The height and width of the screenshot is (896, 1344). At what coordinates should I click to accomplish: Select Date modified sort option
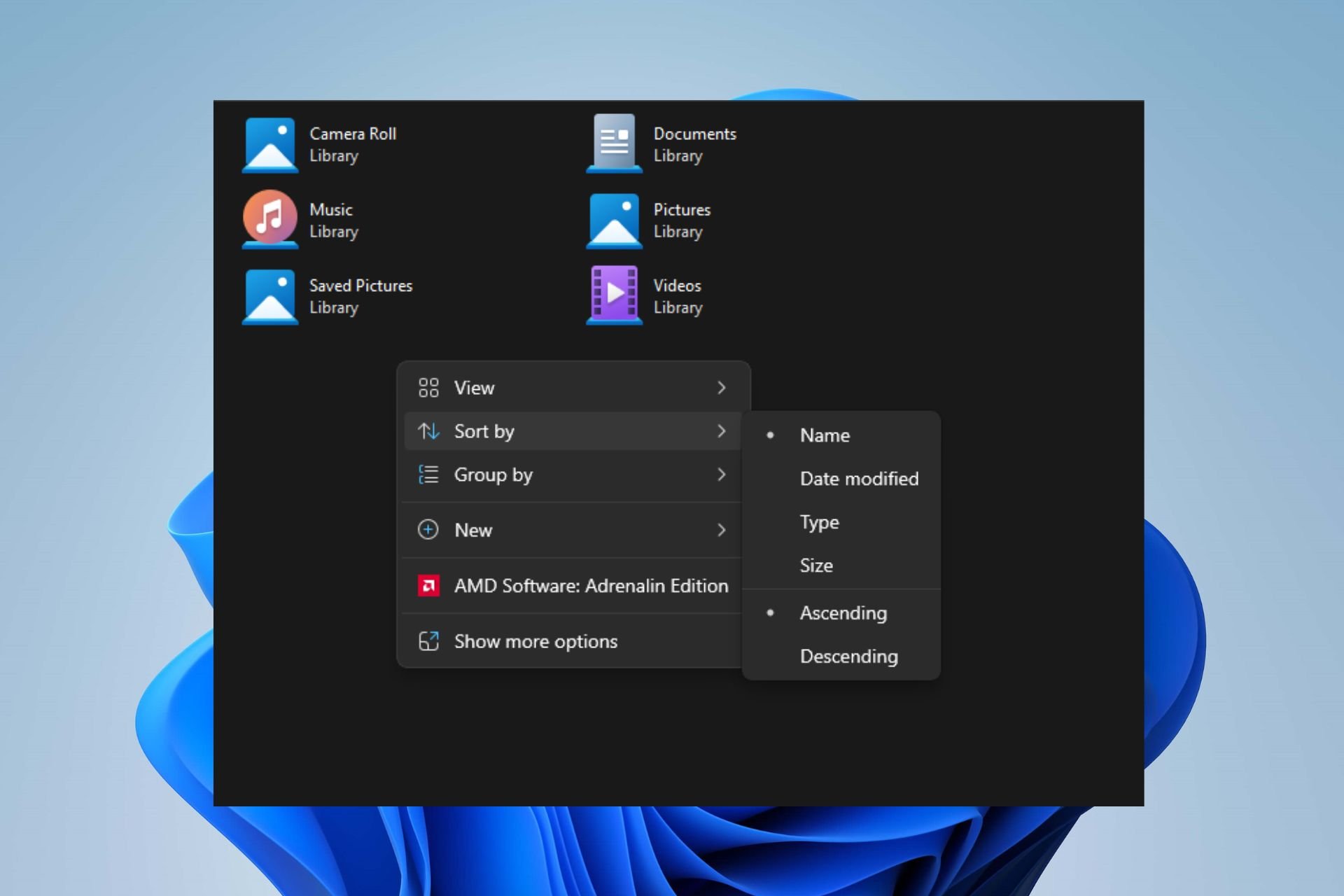pyautogui.click(x=859, y=478)
